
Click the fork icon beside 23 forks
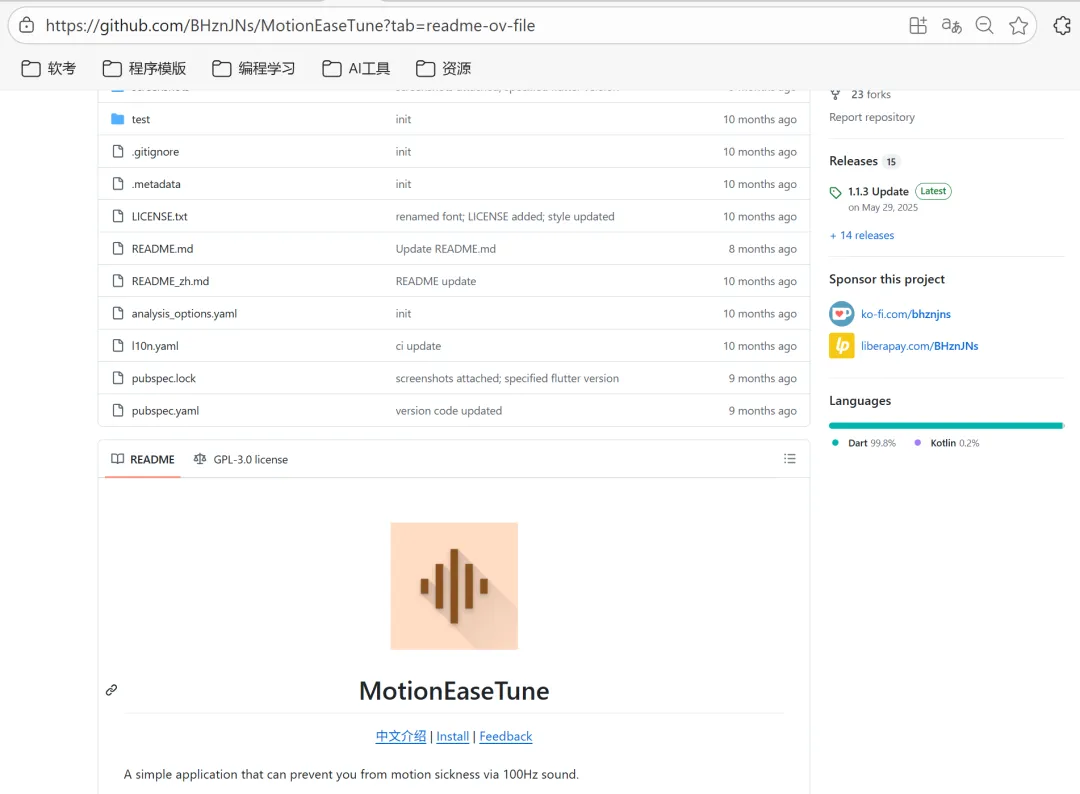pyautogui.click(x=835, y=94)
